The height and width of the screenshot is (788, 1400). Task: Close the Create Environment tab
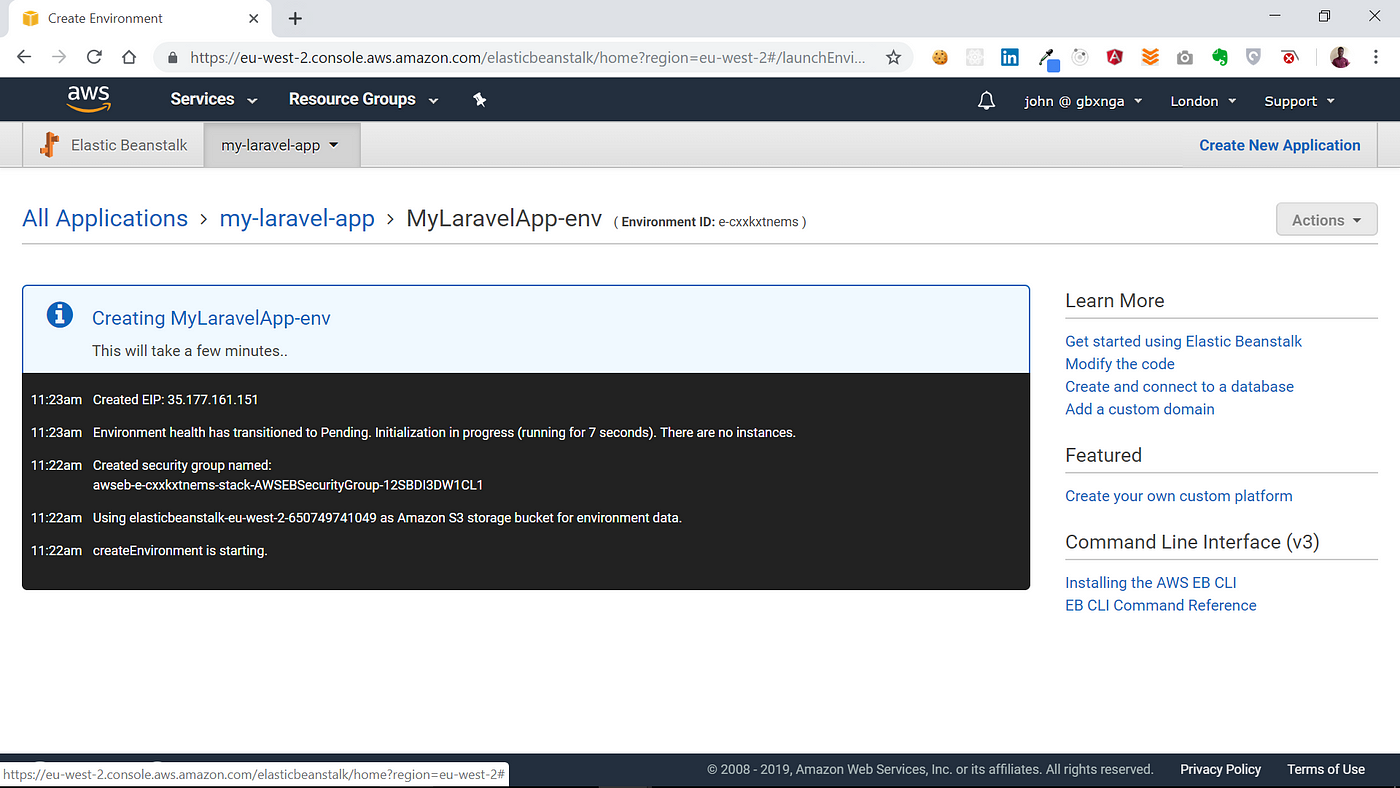[253, 18]
